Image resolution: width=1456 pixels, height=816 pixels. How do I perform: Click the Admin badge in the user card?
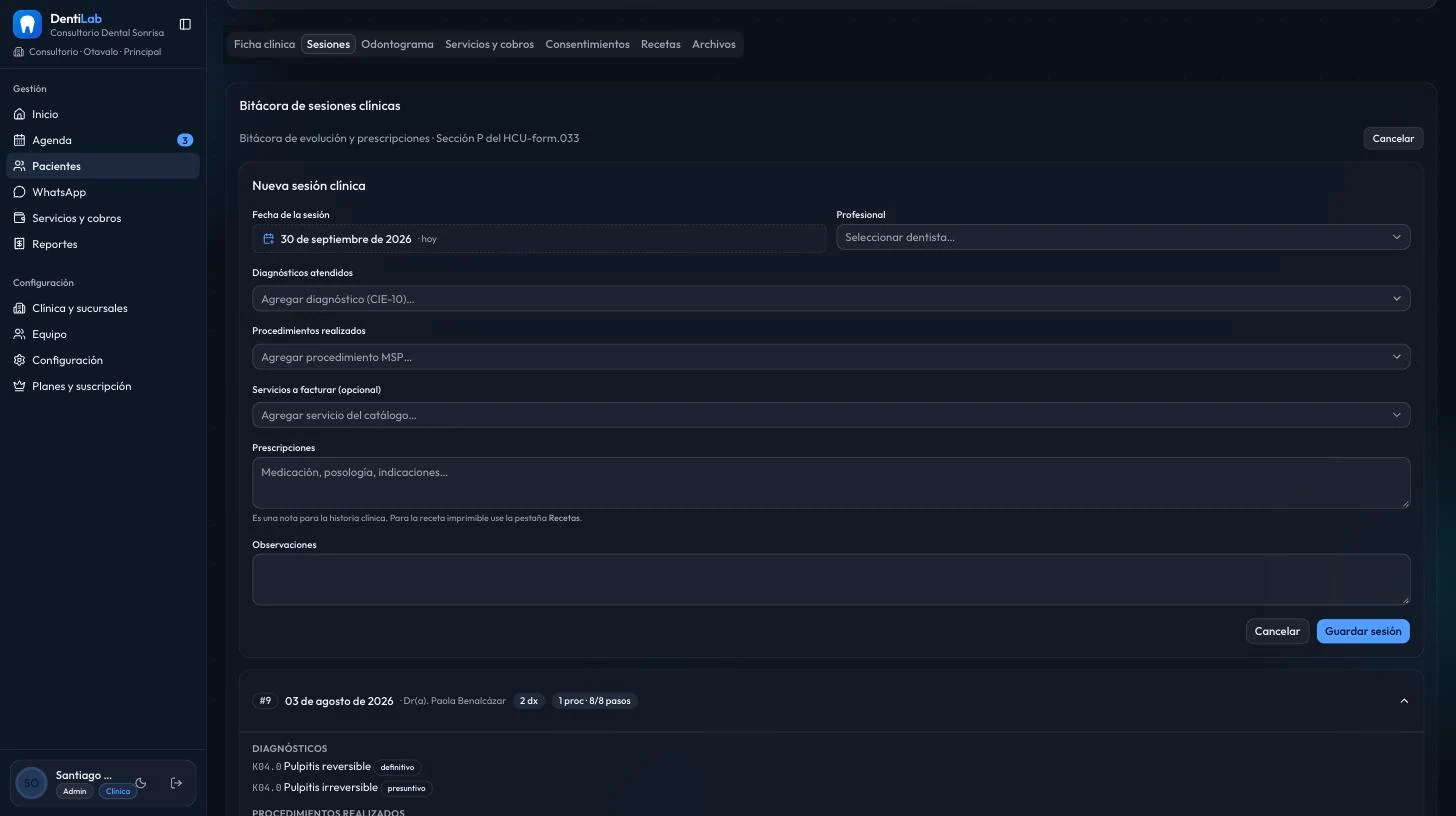coord(75,791)
